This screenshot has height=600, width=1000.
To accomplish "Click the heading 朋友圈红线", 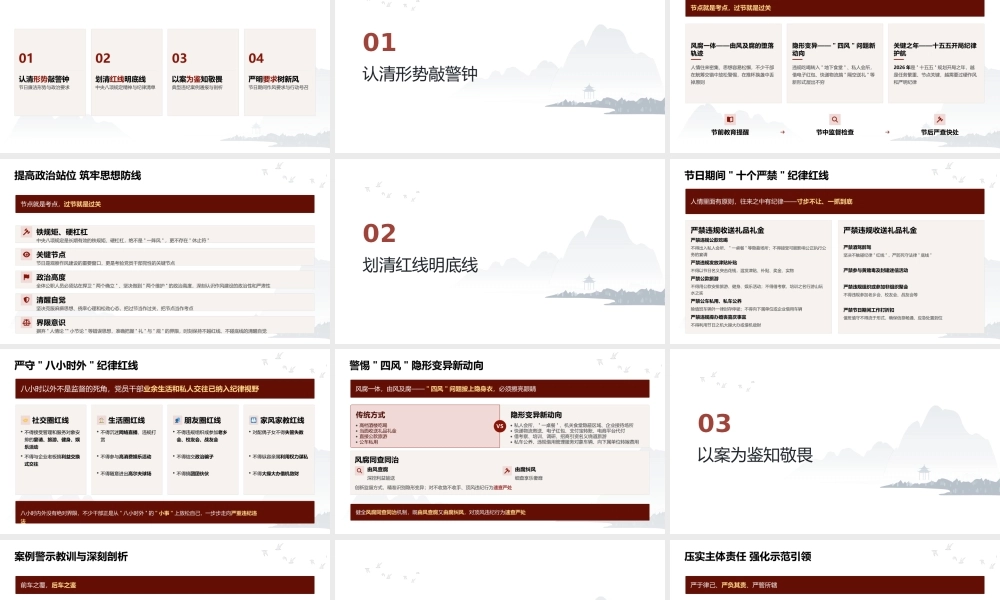I will click(202, 420).
